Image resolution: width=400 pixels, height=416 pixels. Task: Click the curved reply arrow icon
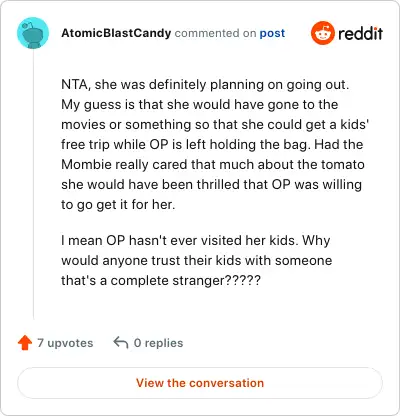pos(121,342)
